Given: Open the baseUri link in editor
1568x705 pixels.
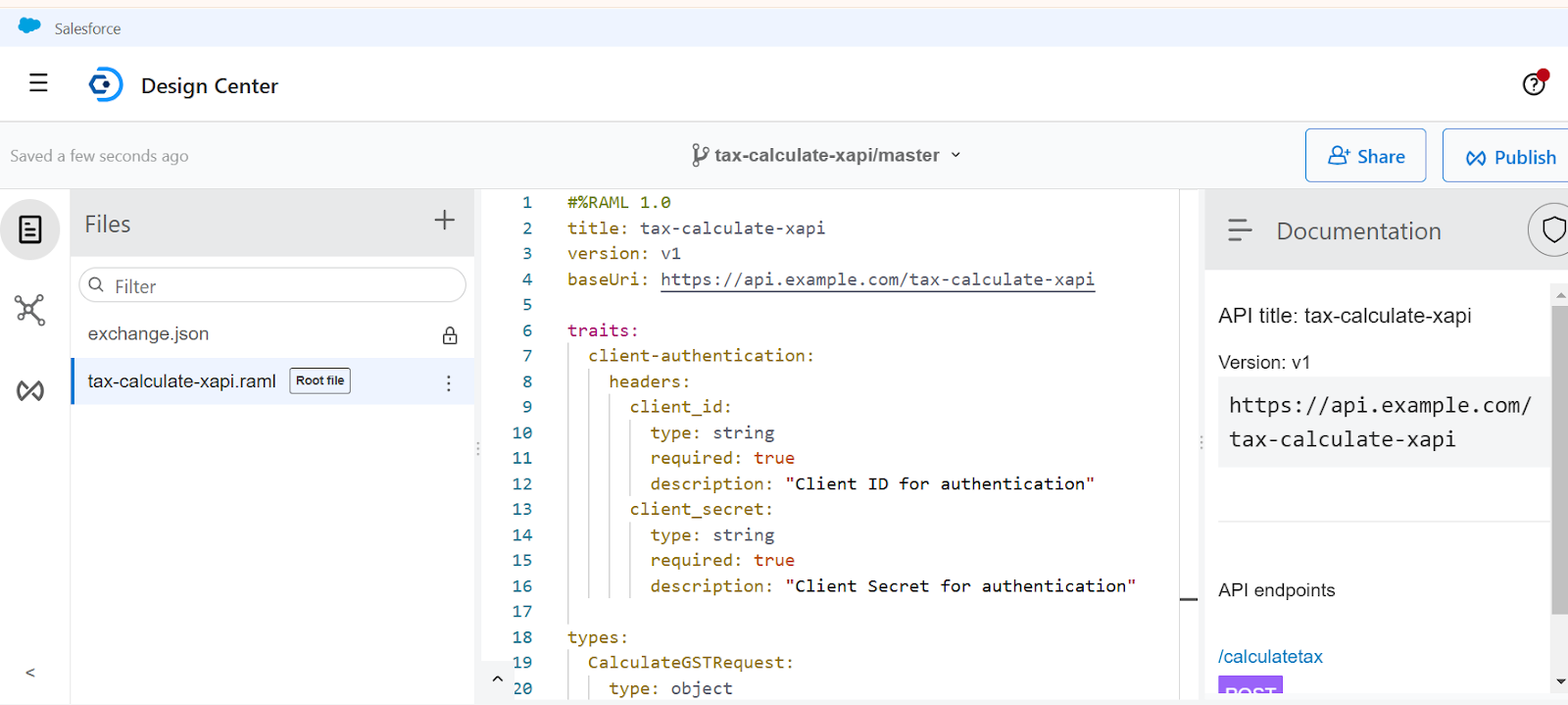Looking at the screenshot, I should click(x=877, y=279).
